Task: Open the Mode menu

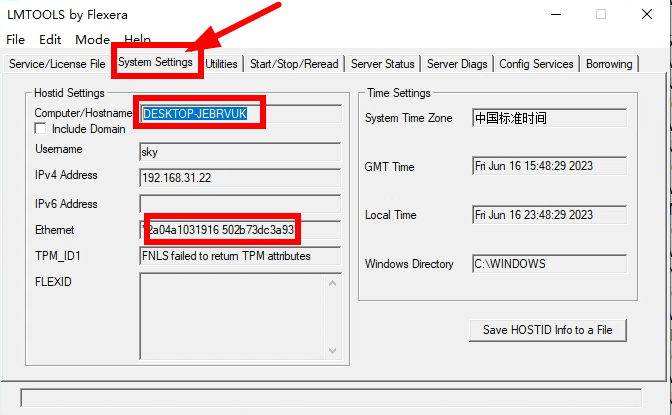Action: (x=93, y=40)
